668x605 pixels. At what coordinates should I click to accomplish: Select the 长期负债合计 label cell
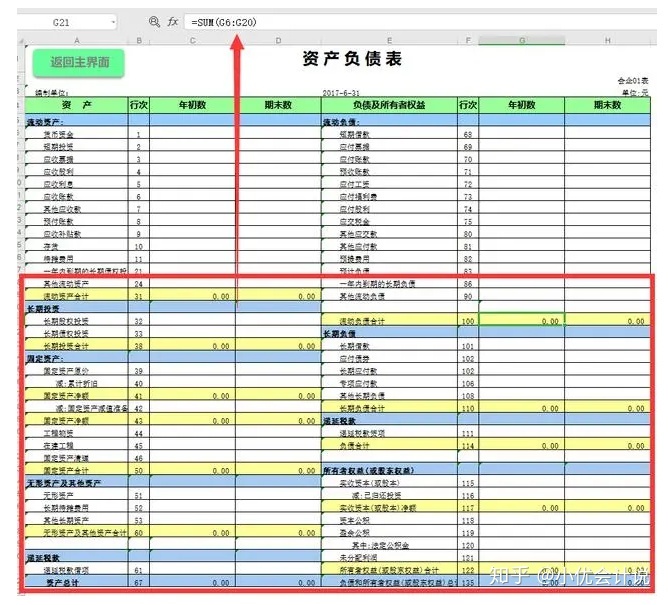(x=389, y=408)
